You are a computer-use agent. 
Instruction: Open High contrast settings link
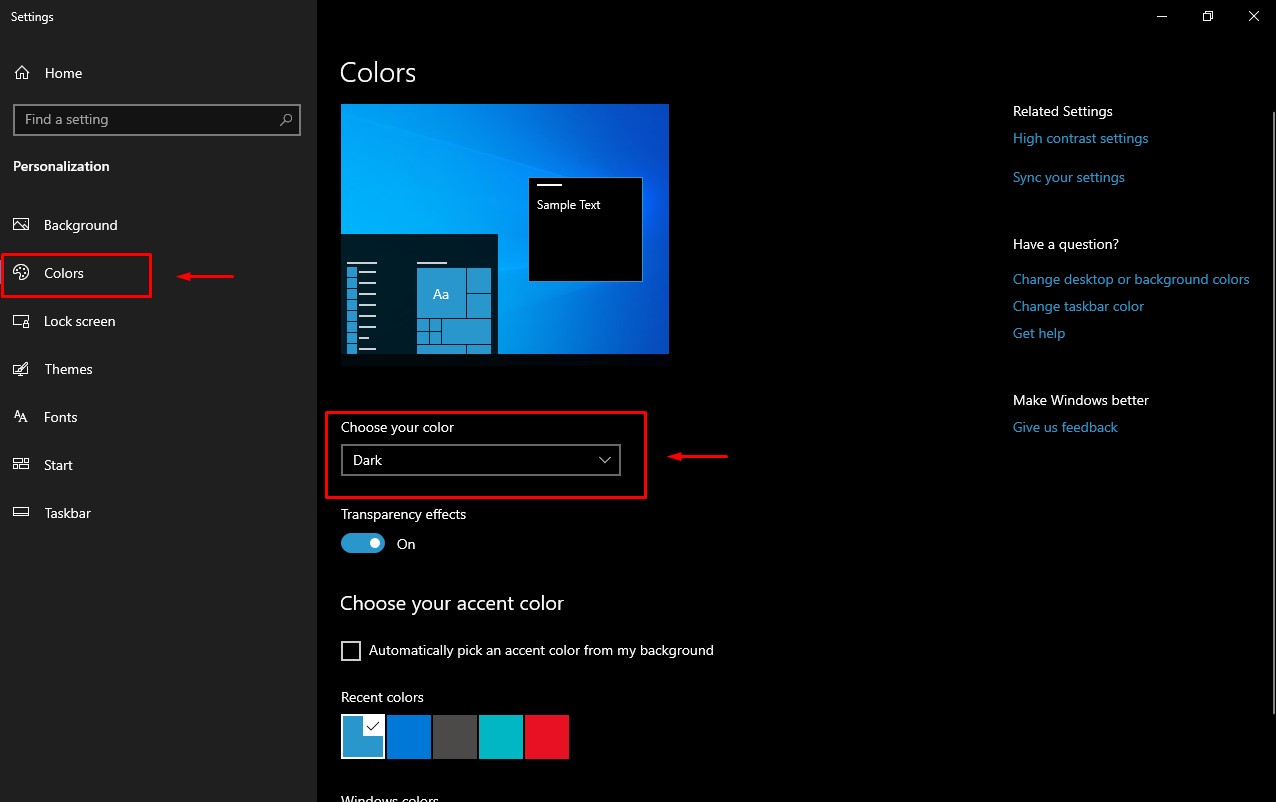1080,138
